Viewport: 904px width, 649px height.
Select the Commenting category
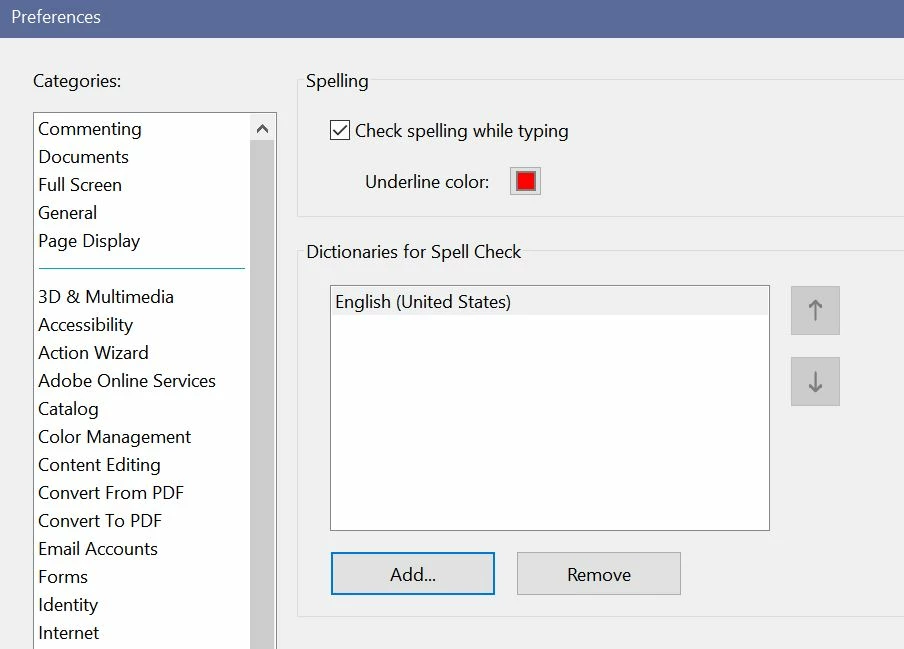(90, 129)
